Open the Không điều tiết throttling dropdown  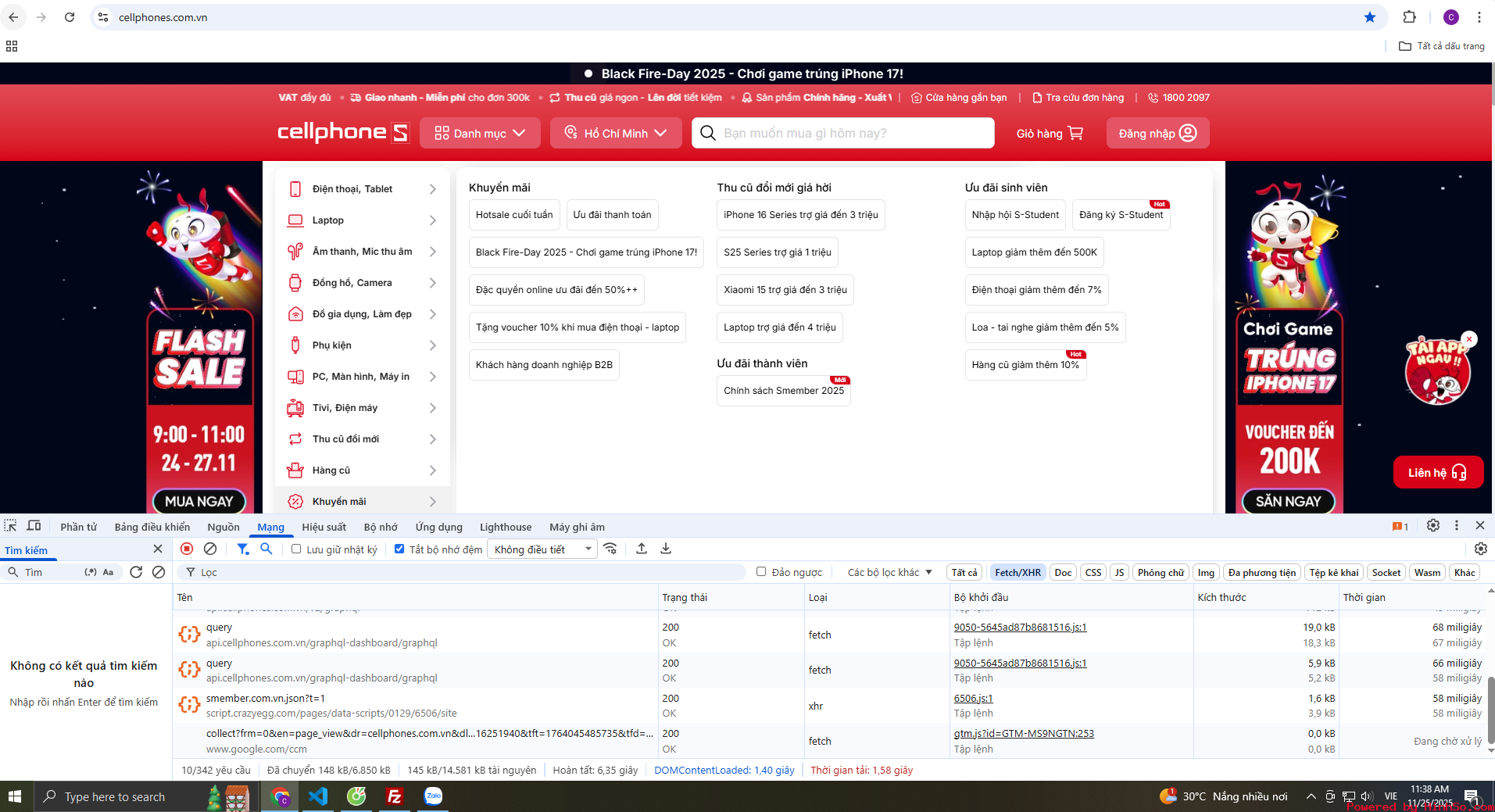pyautogui.click(x=542, y=549)
